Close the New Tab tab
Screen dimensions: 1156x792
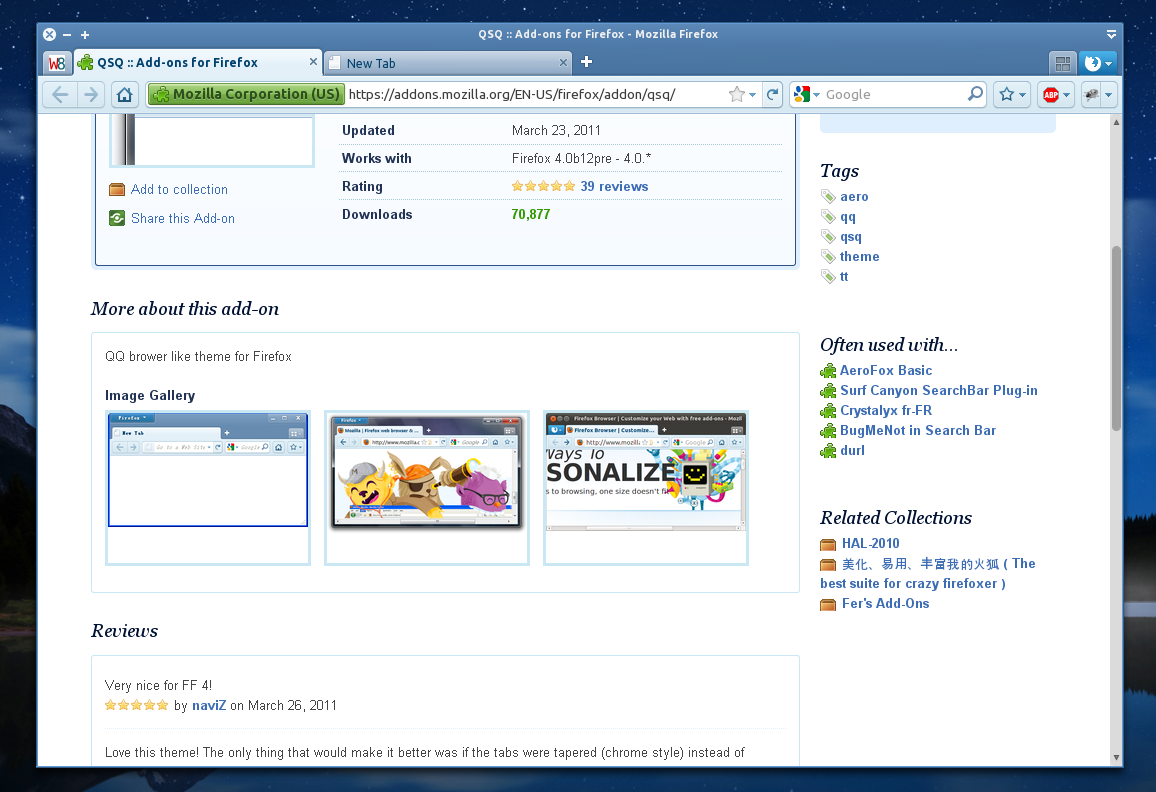pos(563,63)
